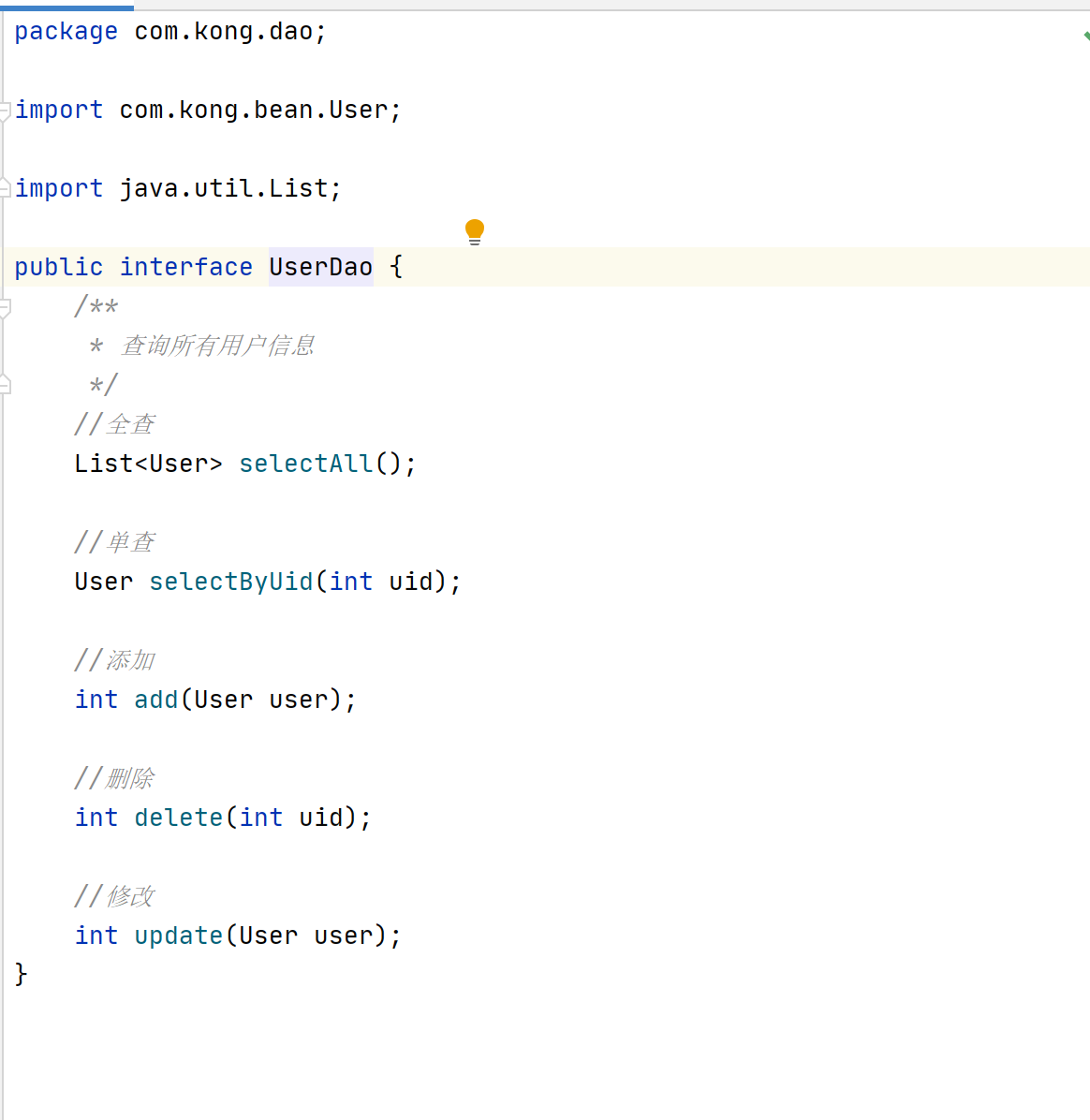The height and width of the screenshot is (1120, 1090).
Task: Click the Javadoc comment end fold marker
Action: [x=5, y=385]
